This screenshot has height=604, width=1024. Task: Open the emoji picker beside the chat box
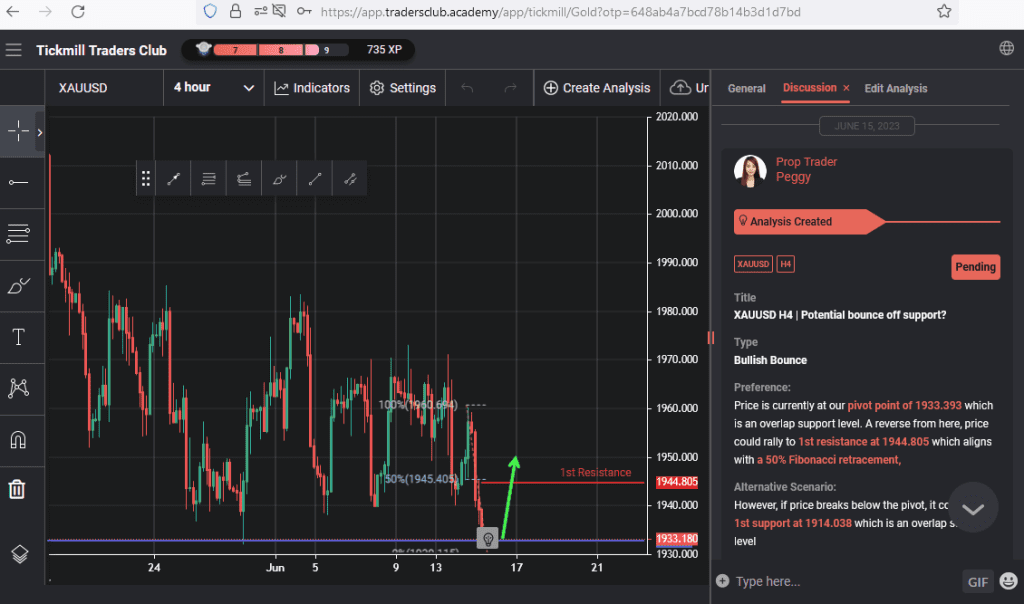point(1009,581)
